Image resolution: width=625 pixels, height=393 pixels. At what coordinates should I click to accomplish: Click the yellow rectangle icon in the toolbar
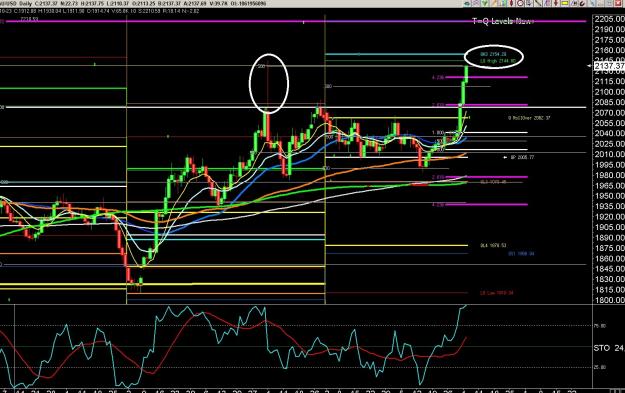[x=564, y=4]
